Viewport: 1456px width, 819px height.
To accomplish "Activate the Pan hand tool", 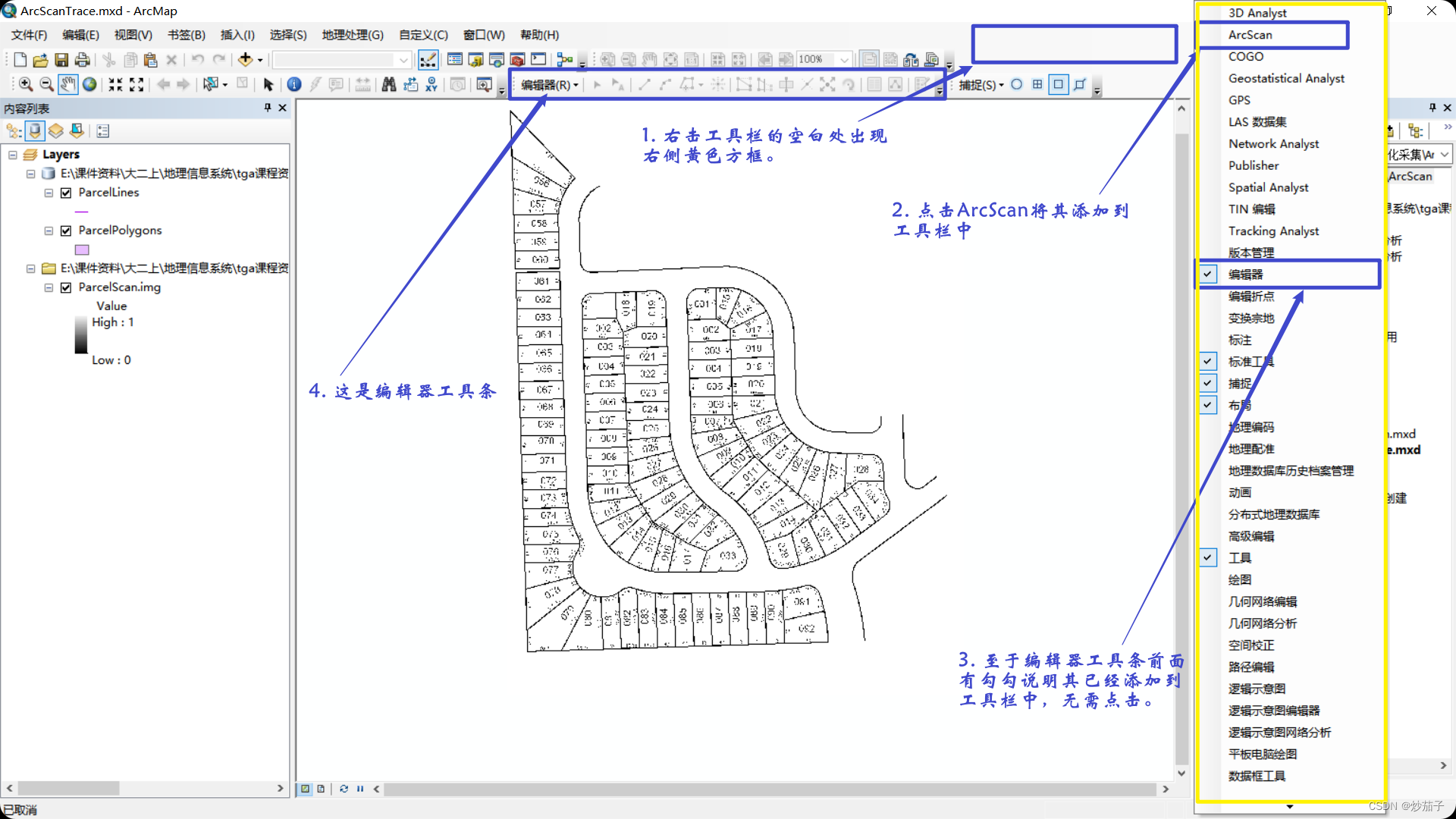I will tap(68, 84).
